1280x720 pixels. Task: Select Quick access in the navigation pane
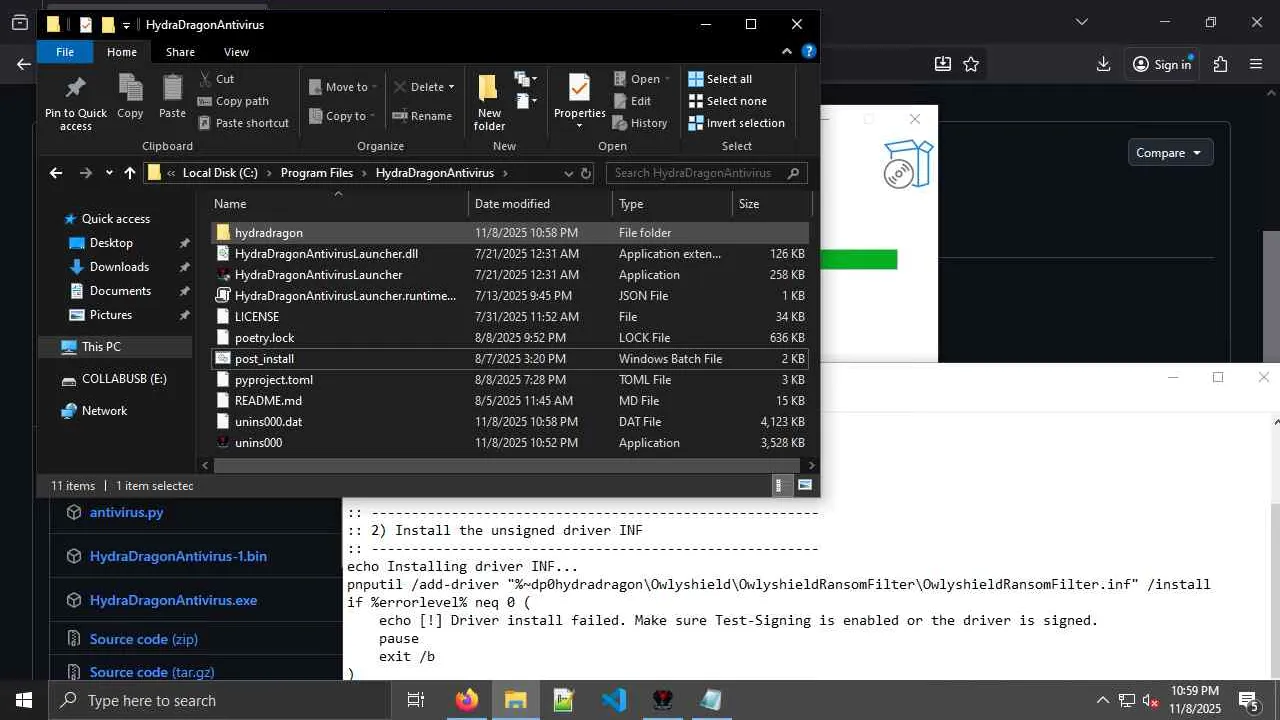(x=116, y=219)
